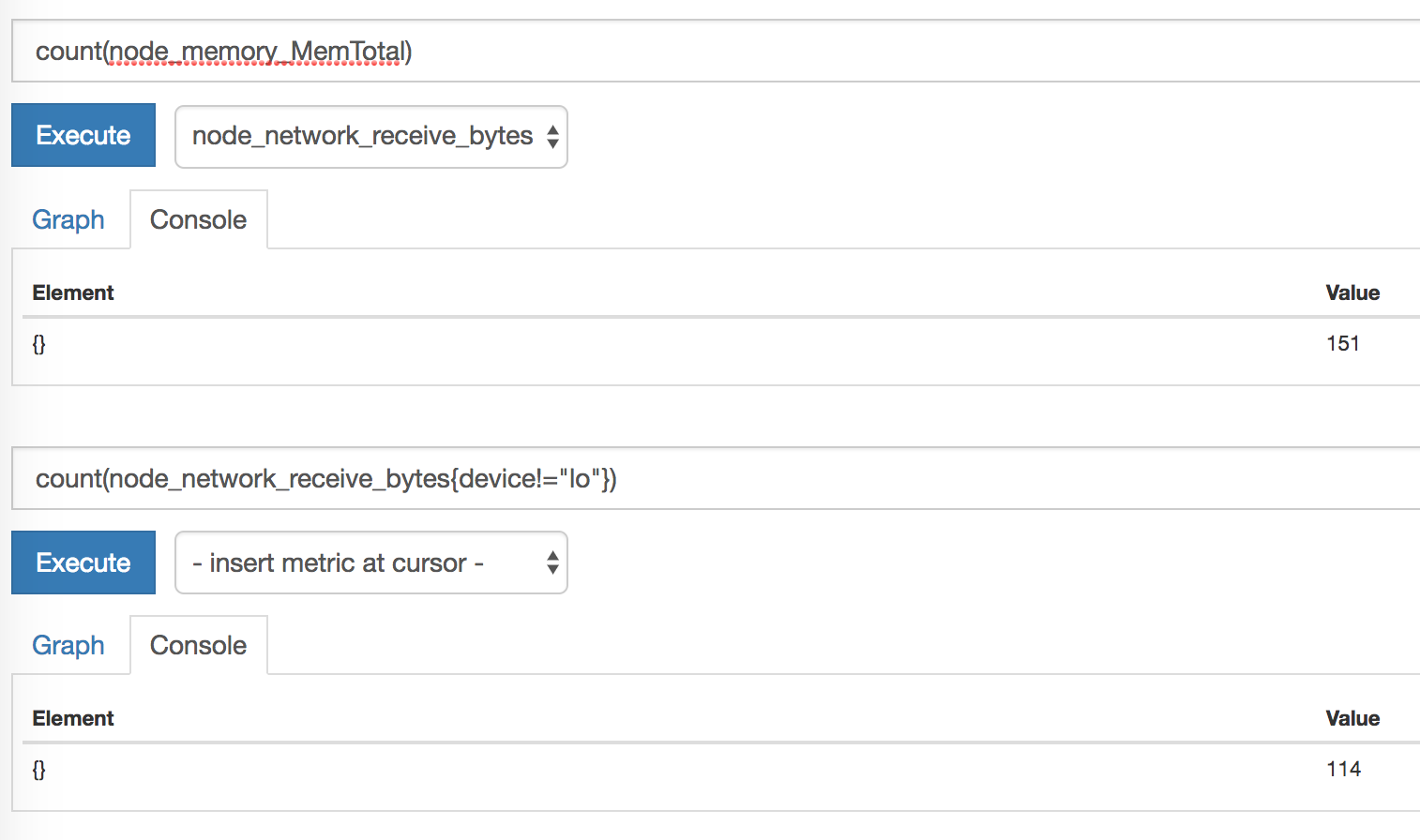Click the Value header above 151
Viewport: 1420px width, 840px height.
1352,292
